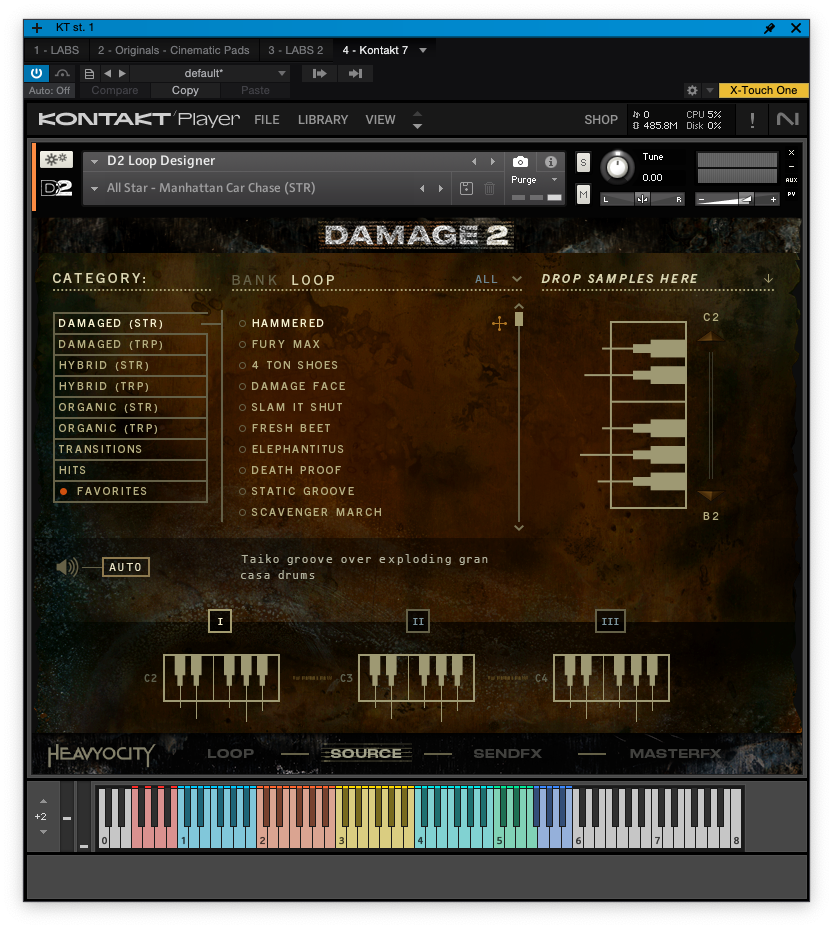Select the FURY MAX loop
Viewport: 833px width, 929px height.
[286, 344]
